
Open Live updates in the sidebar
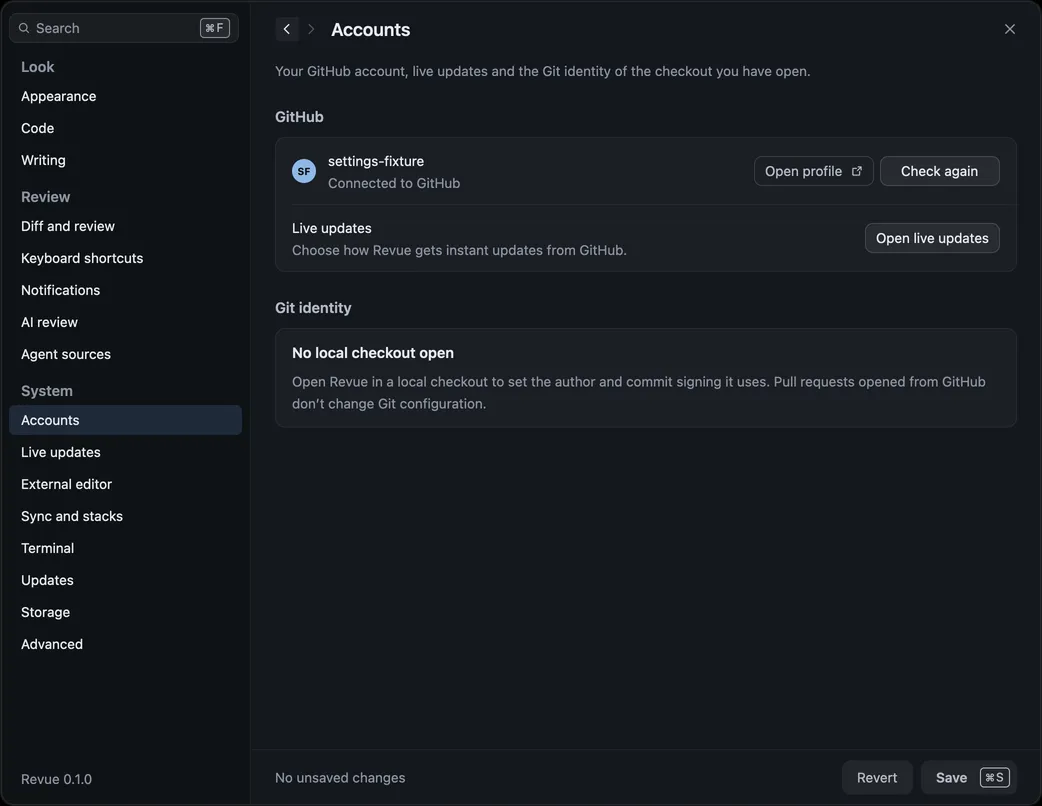(126, 452)
